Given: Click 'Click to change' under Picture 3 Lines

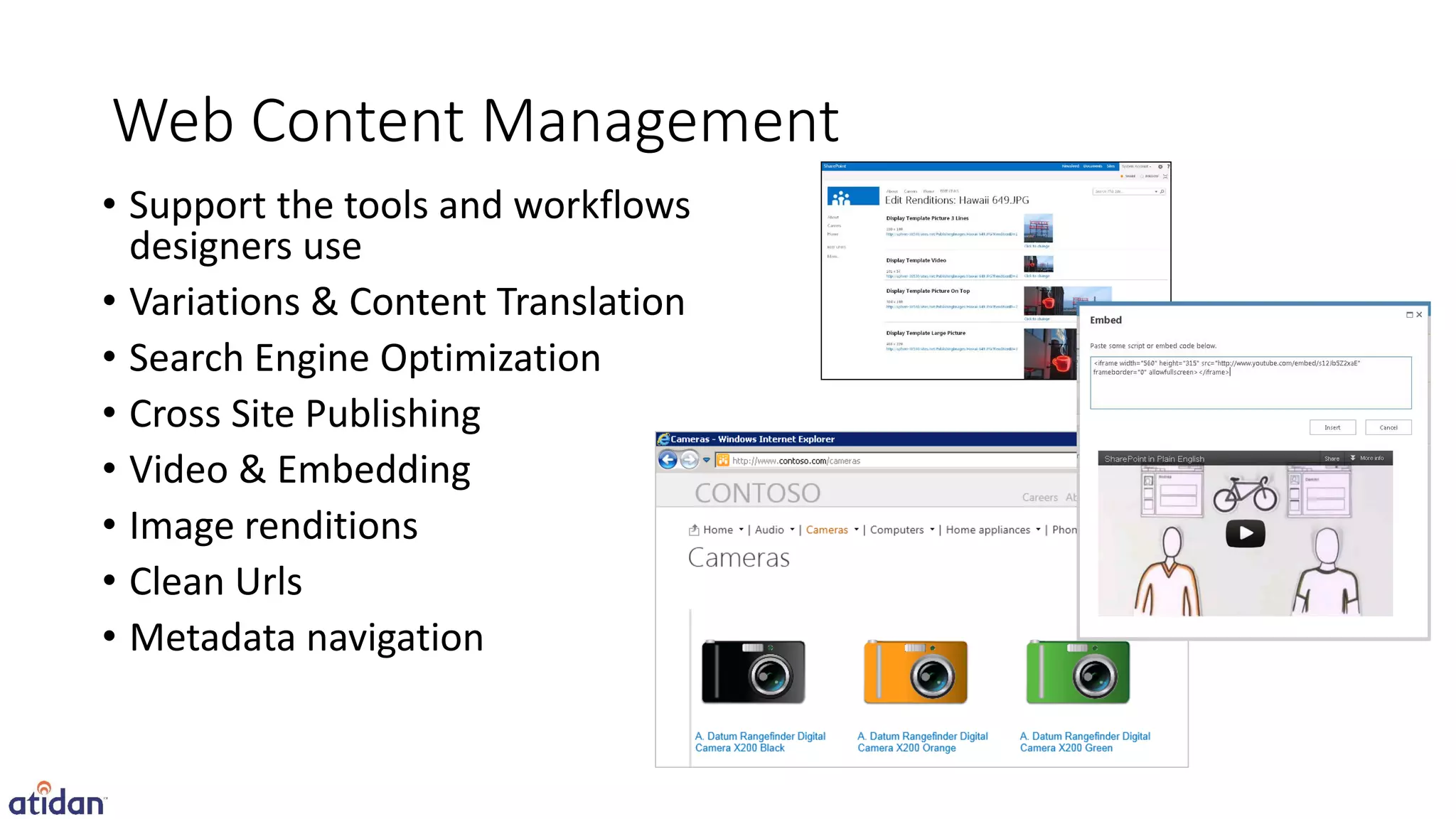Looking at the screenshot, I should pos(1037,246).
